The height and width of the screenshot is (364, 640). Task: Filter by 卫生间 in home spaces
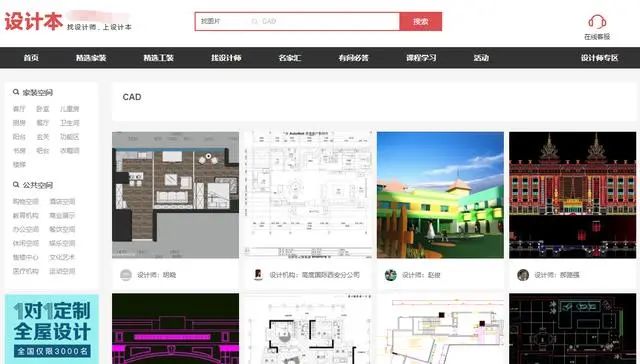coord(70,123)
